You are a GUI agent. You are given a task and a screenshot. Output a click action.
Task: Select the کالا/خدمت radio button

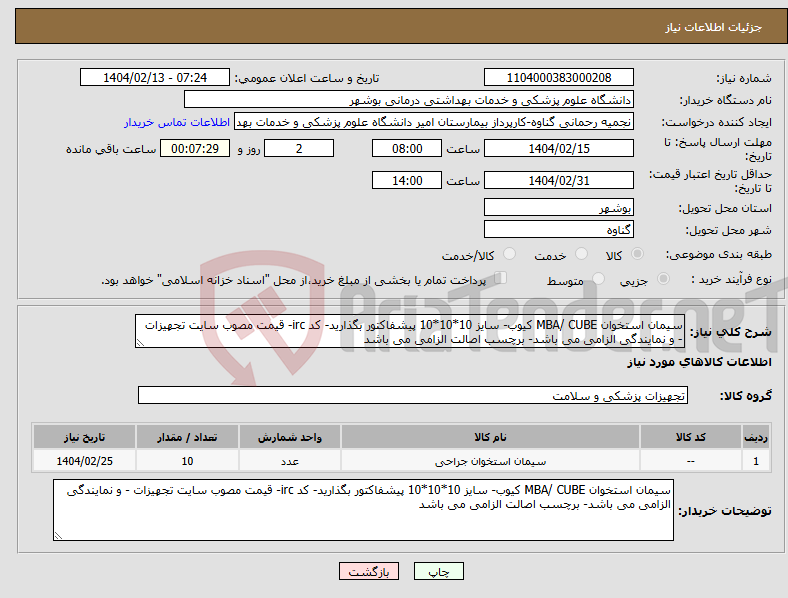pos(510,254)
